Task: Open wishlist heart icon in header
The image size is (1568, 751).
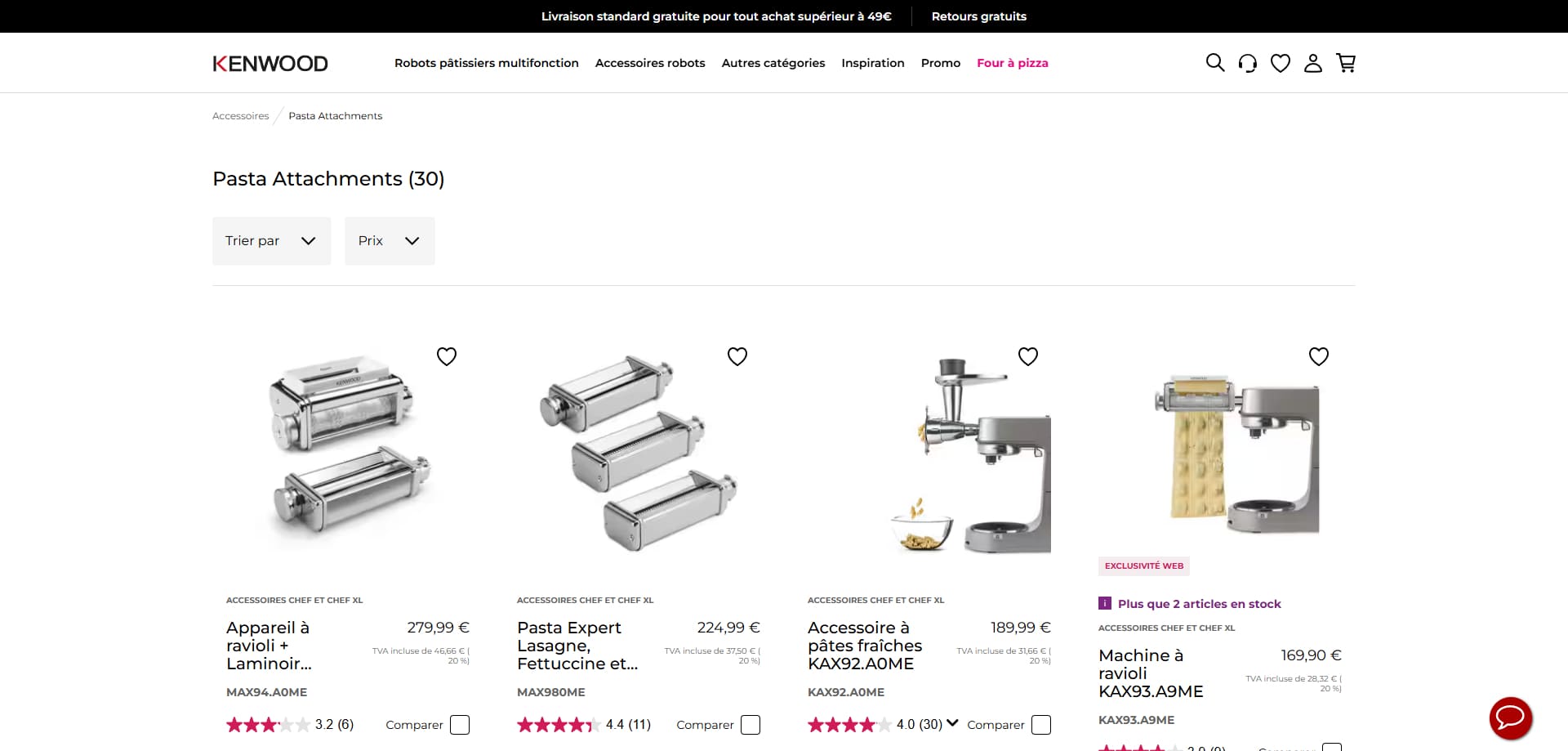Action: tap(1281, 63)
